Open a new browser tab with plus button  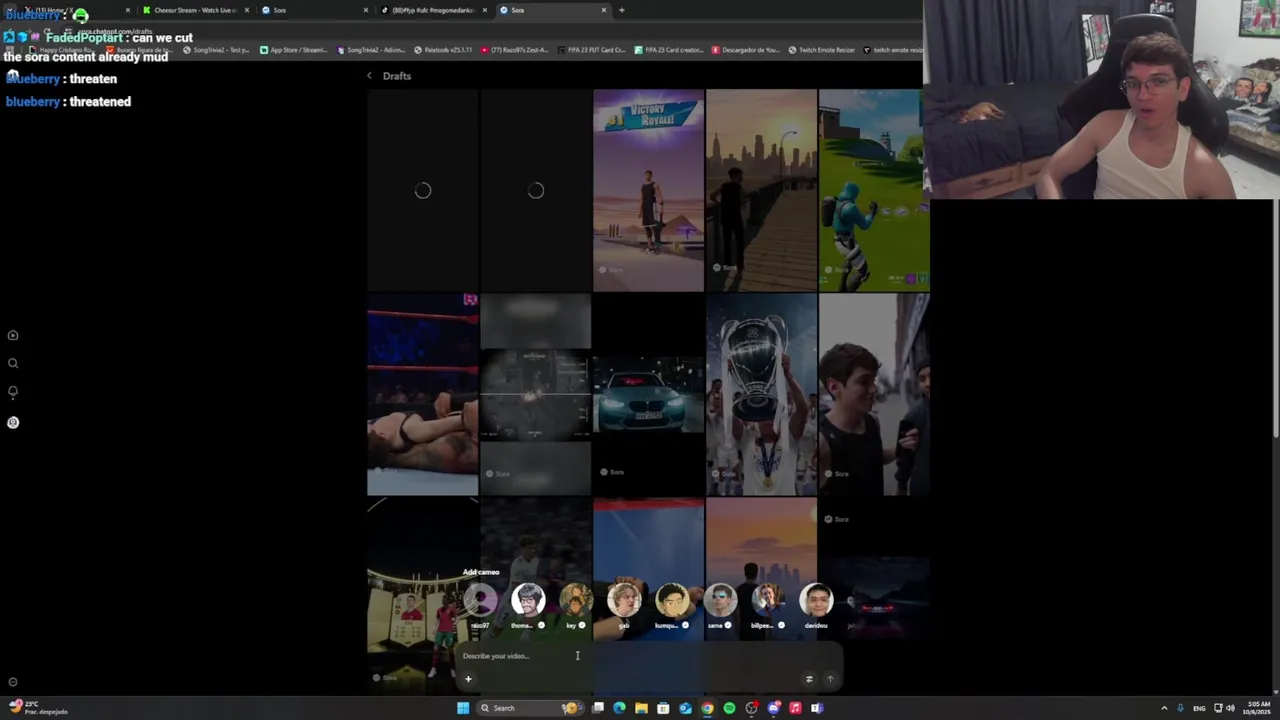click(621, 10)
